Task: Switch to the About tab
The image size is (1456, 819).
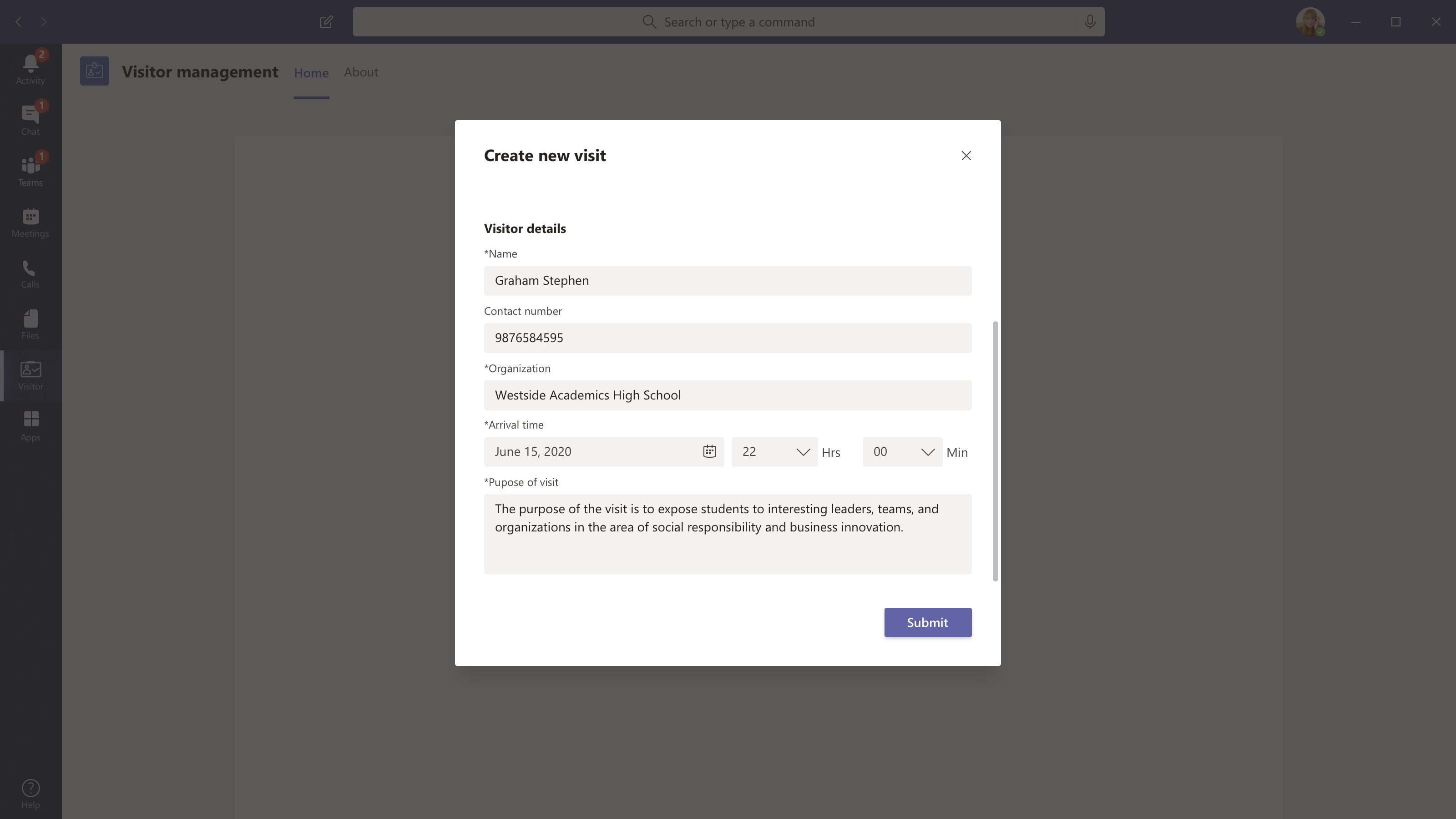Action: coord(361,72)
